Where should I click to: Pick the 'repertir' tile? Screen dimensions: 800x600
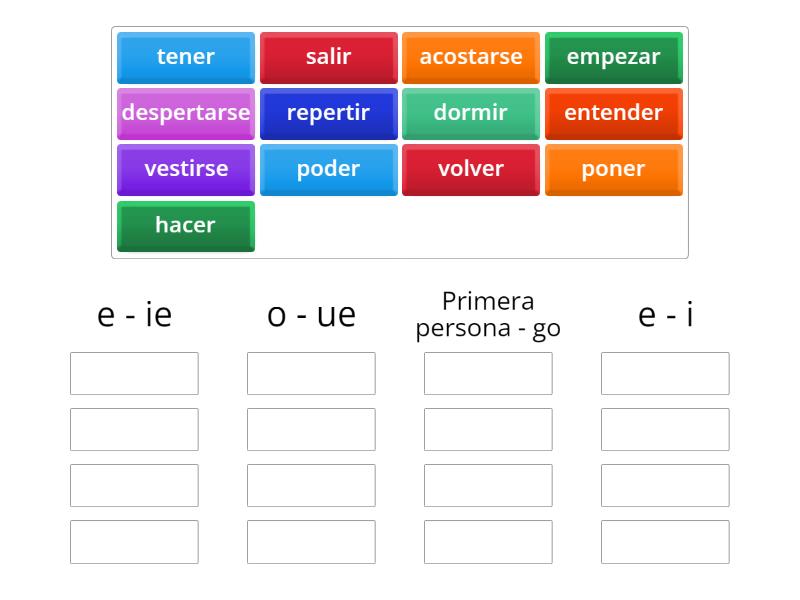click(x=328, y=113)
